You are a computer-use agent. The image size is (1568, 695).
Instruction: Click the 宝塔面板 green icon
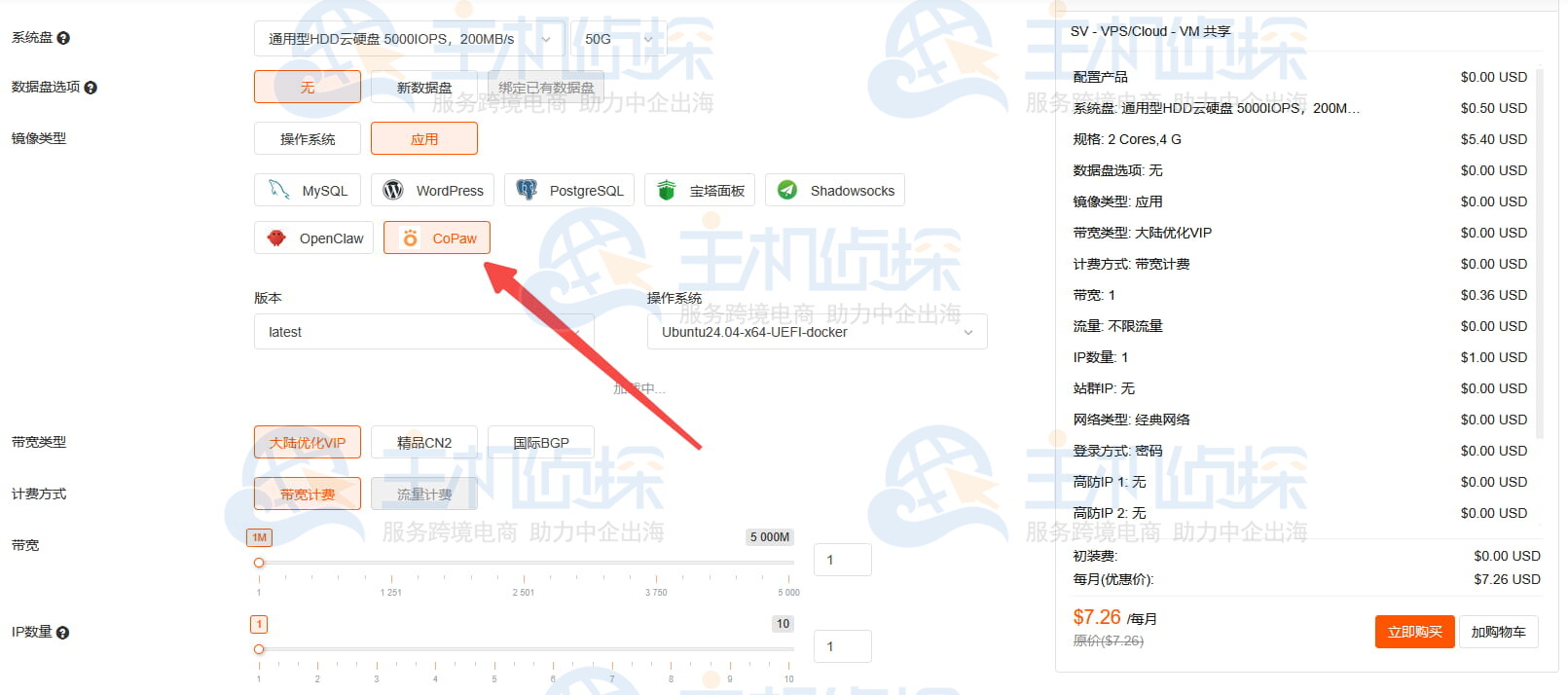(667, 190)
